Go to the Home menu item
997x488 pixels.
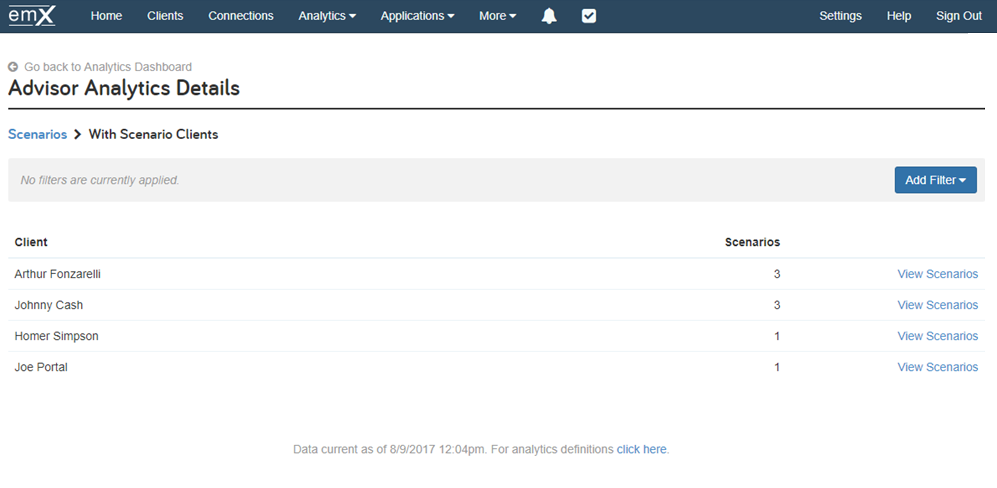pyautogui.click(x=106, y=16)
